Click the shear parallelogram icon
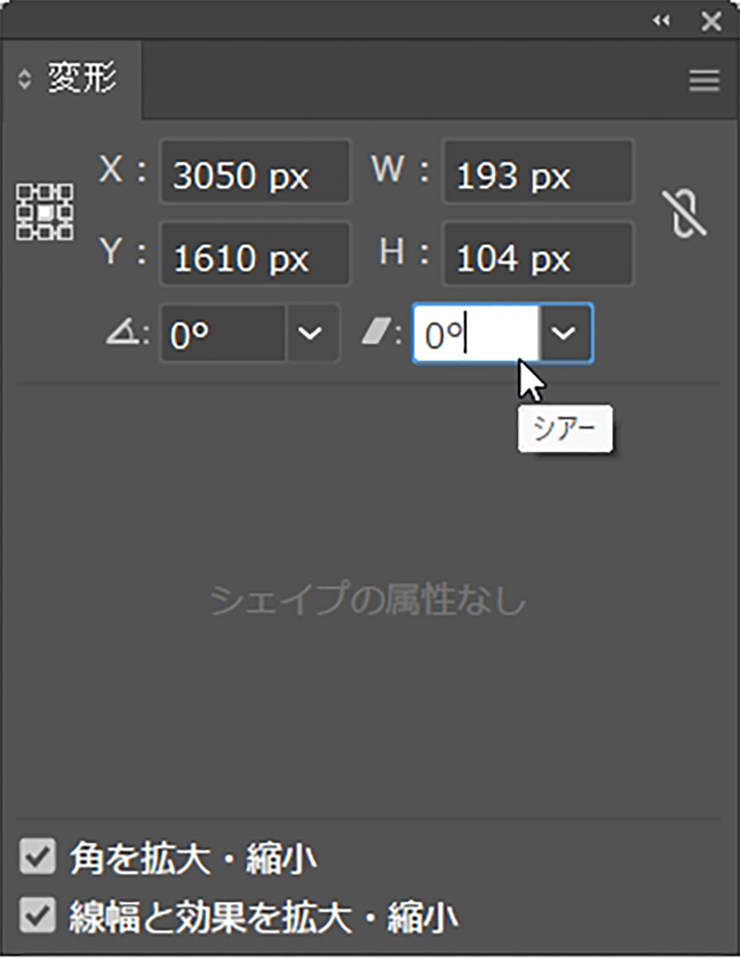 (376, 333)
